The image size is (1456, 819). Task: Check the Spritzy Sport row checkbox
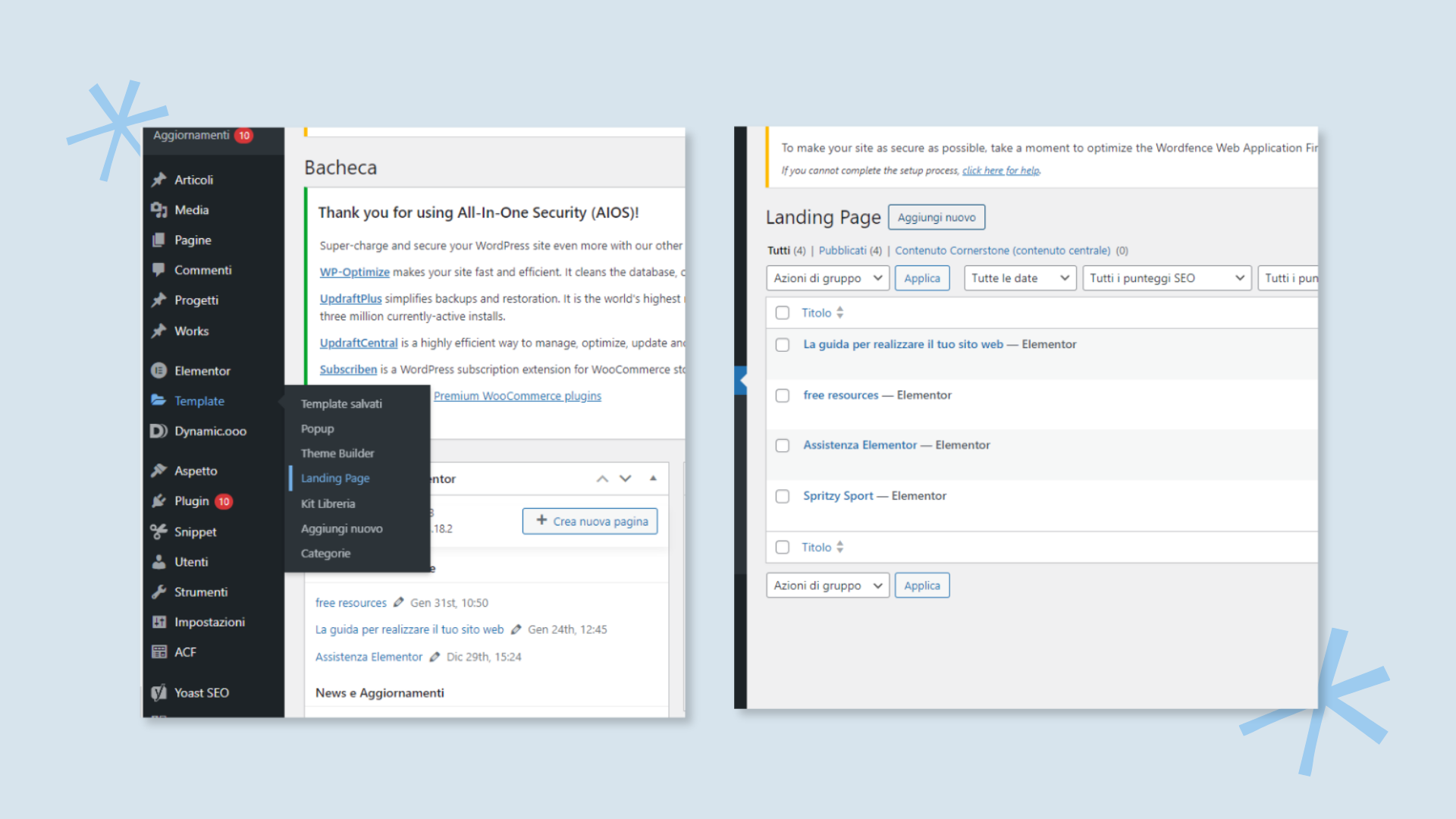[x=783, y=496]
